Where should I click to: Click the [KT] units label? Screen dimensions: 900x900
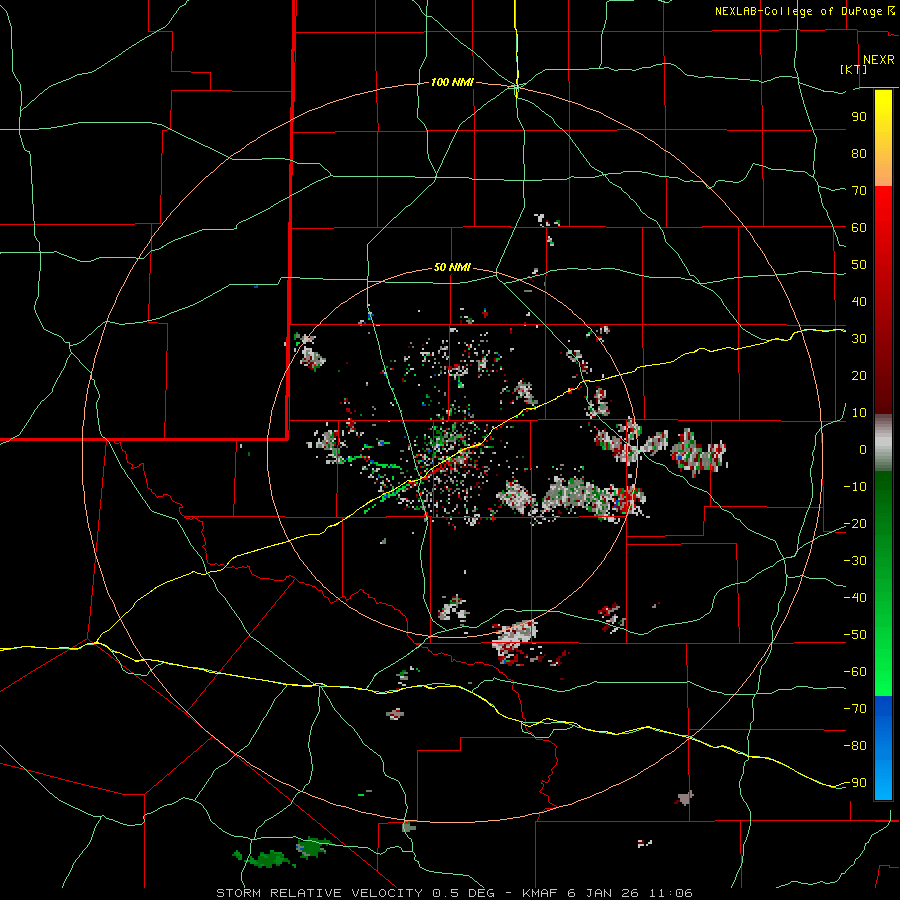pos(853,69)
